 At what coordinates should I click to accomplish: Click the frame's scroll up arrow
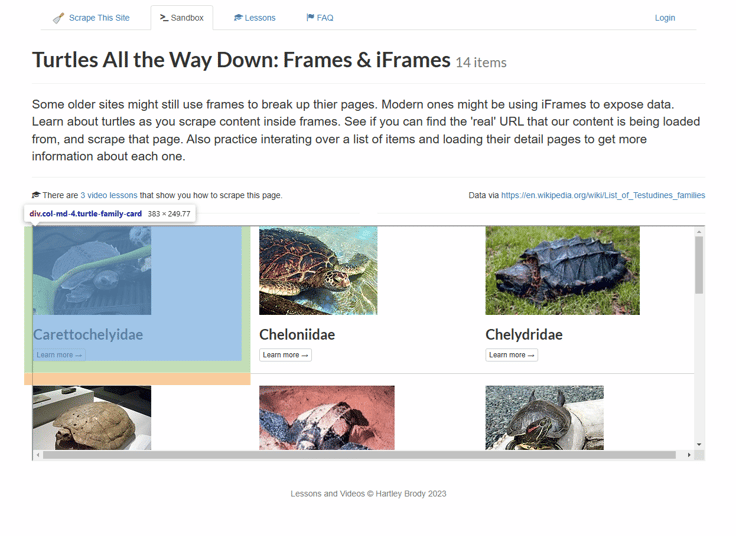pos(699,232)
